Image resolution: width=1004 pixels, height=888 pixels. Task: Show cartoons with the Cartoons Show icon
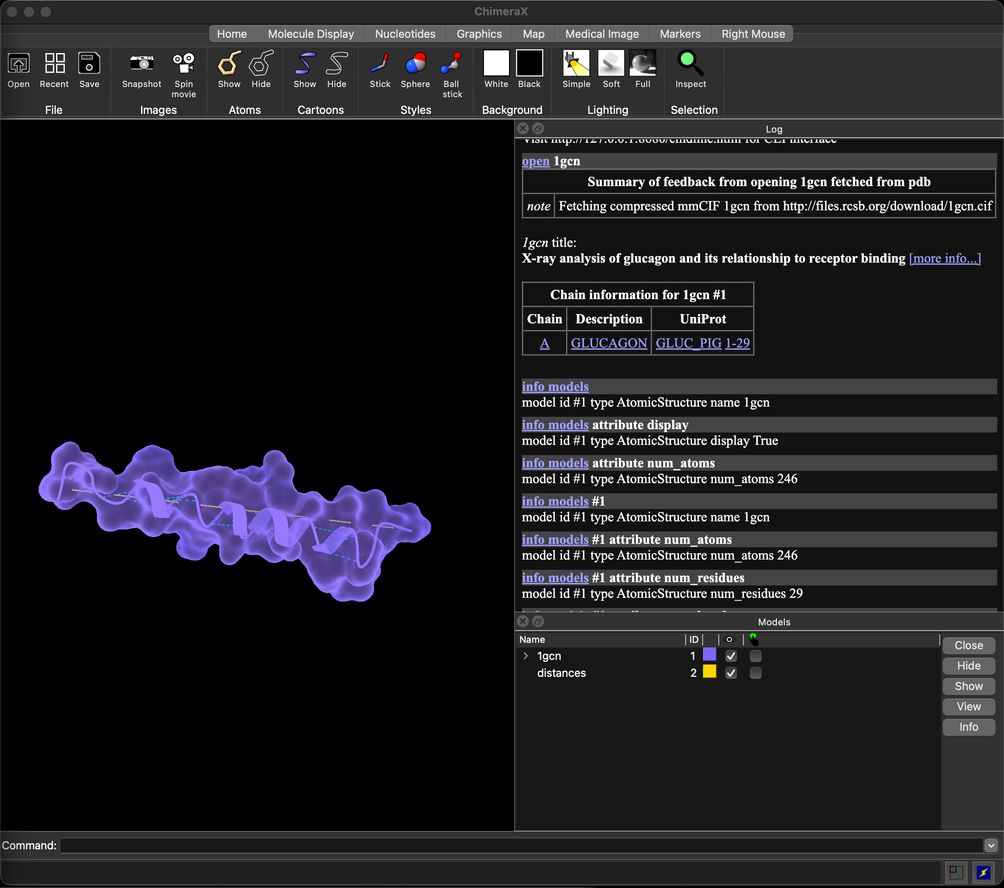click(305, 63)
